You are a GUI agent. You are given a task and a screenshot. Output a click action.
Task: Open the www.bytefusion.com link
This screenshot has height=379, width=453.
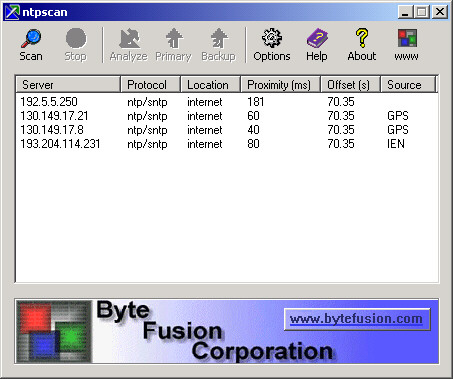[x=357, y=319]
